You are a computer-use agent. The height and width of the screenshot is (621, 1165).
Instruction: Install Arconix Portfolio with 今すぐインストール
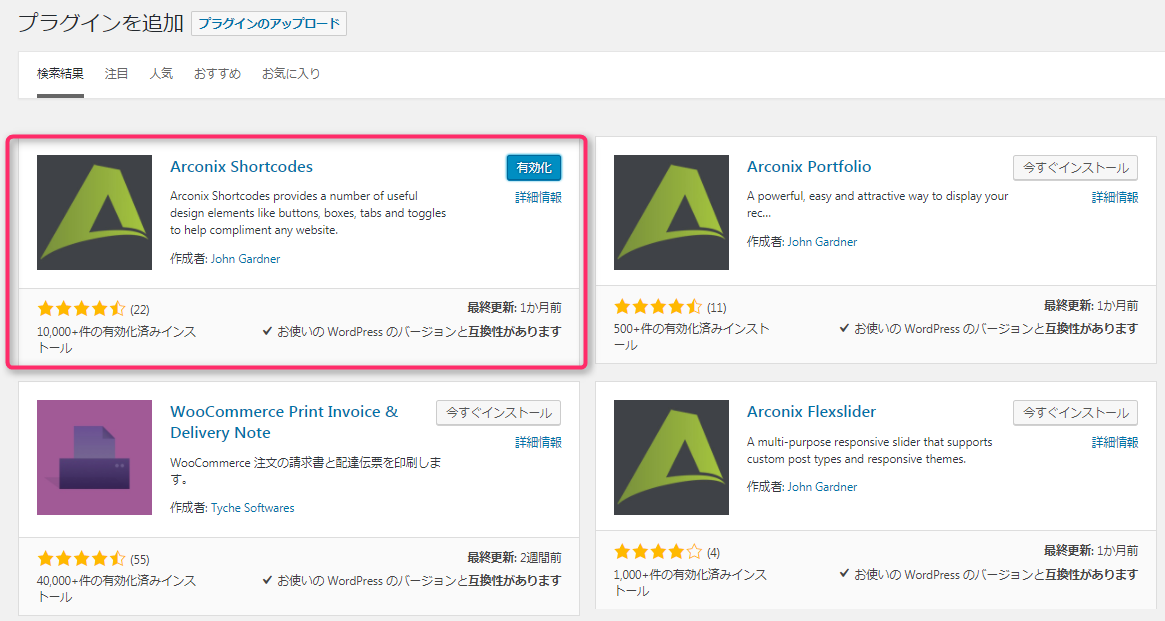[x=1075, y=168]
